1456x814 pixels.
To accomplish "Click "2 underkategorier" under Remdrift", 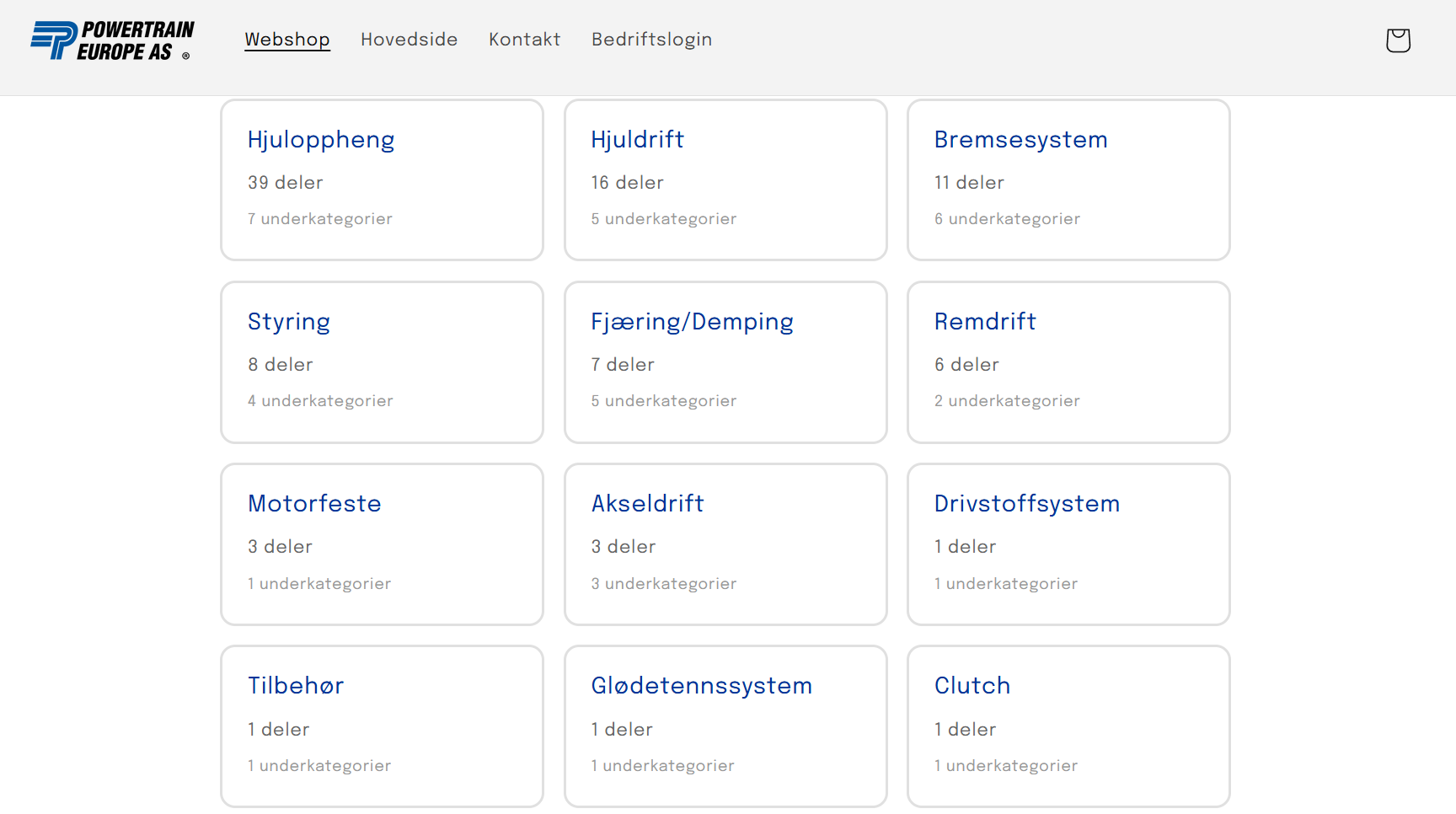I will click(x=1008, y=401).
